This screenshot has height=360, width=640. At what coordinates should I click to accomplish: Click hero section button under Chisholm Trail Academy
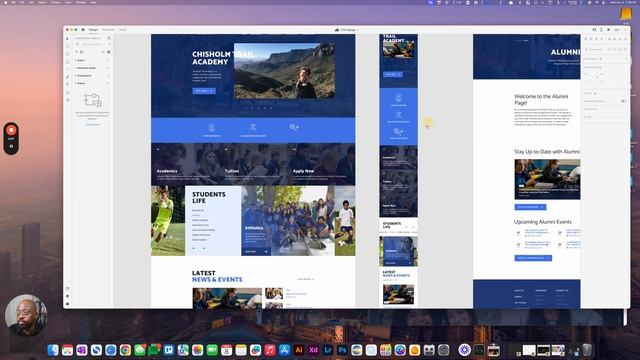click(204, 91)
